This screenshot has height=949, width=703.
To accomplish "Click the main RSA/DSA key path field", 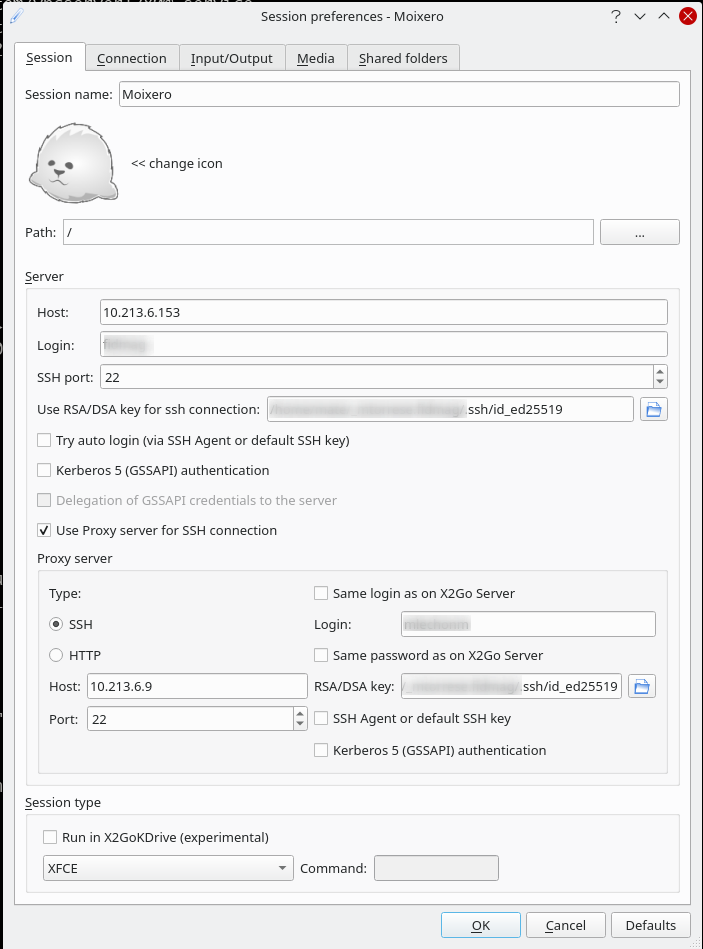I will (x=450, y=409).
